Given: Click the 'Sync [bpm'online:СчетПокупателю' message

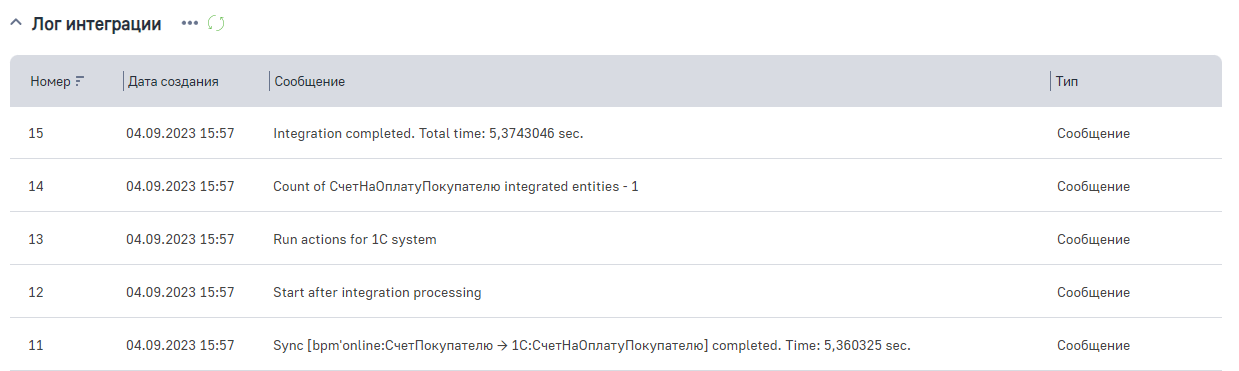Looking at the screenshot, I should [592, 345].
